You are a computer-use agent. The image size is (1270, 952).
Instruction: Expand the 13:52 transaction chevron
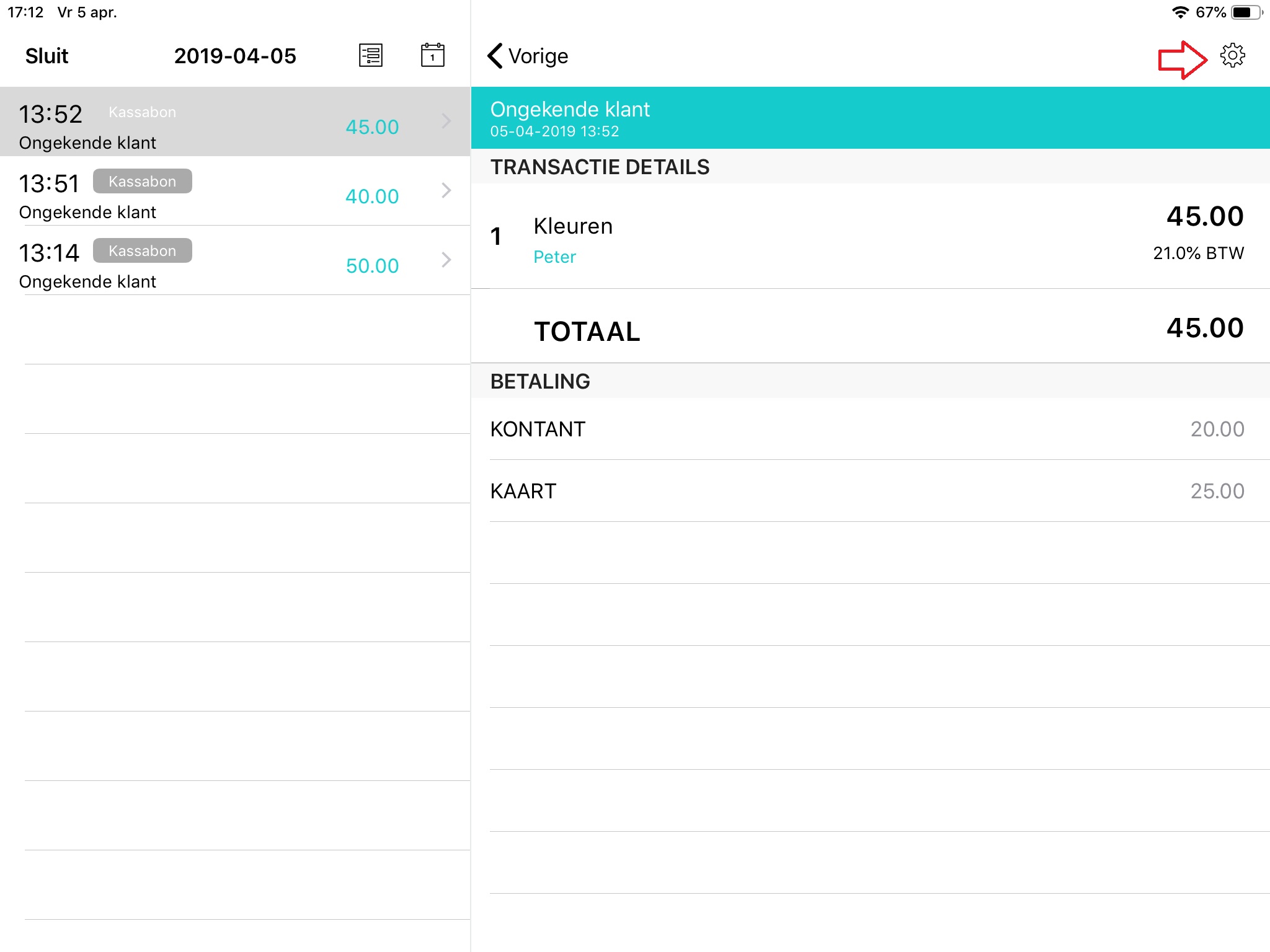click(x=446, y=121)
